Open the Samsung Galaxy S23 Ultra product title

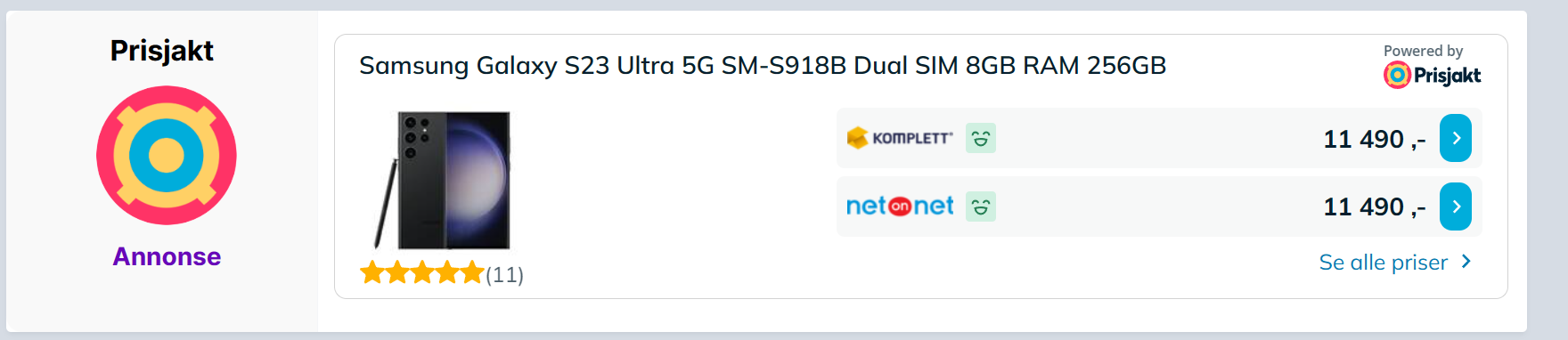point(763,66)
